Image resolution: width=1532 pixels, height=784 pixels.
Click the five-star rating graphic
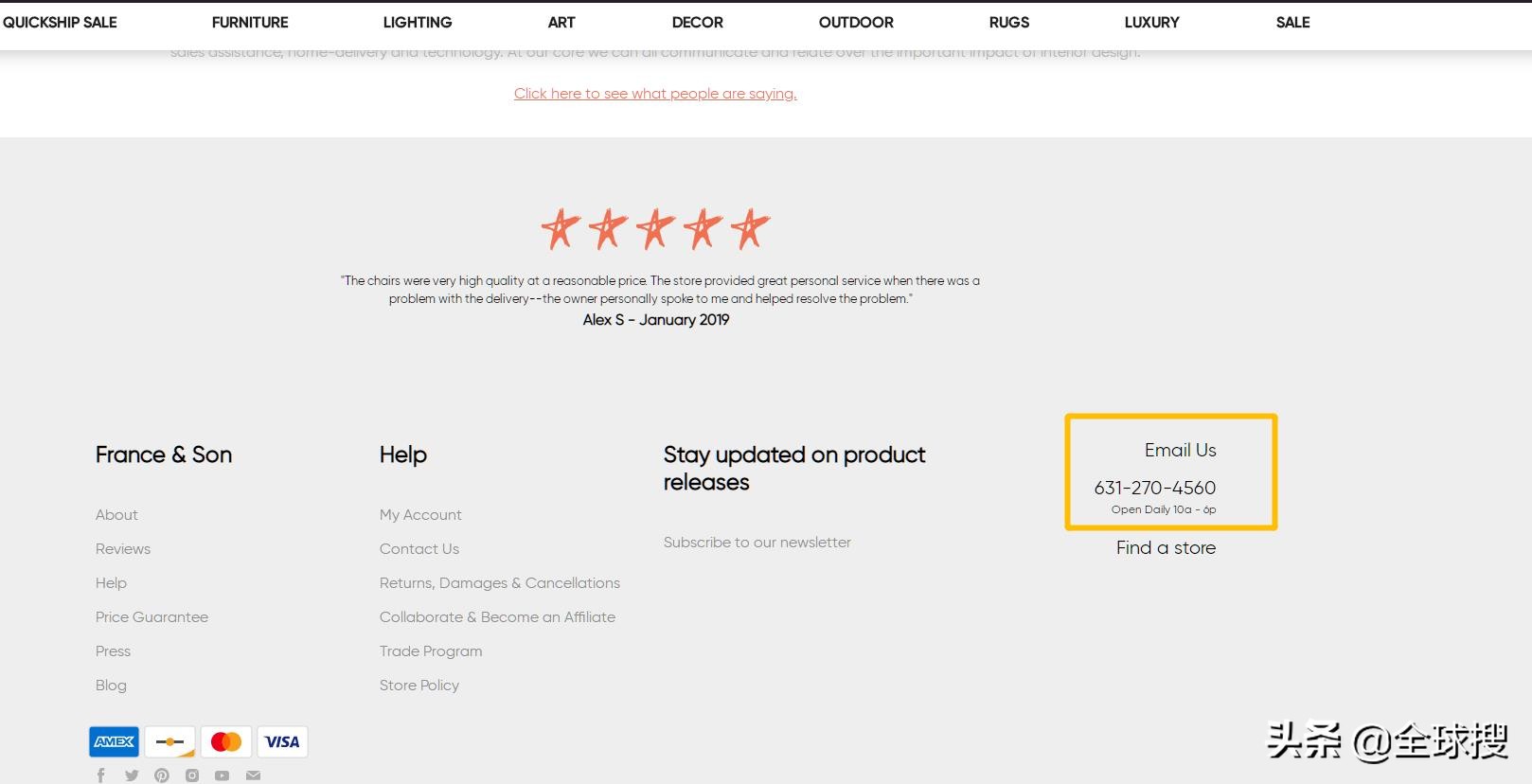pos(655,228)
